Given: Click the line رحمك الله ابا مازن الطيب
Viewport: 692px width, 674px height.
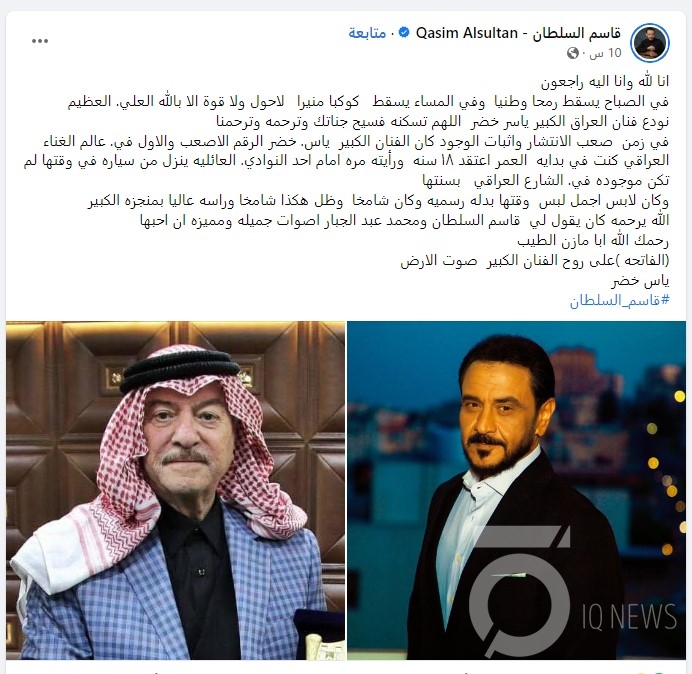Looking at the screenshot, I should 593,241.
